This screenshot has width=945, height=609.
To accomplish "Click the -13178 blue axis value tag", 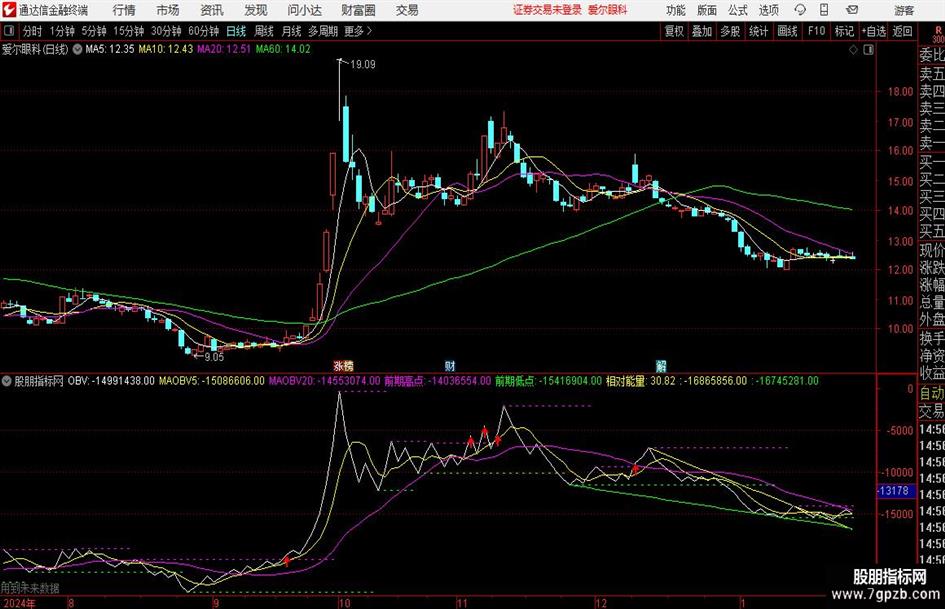I will (894, 491).
